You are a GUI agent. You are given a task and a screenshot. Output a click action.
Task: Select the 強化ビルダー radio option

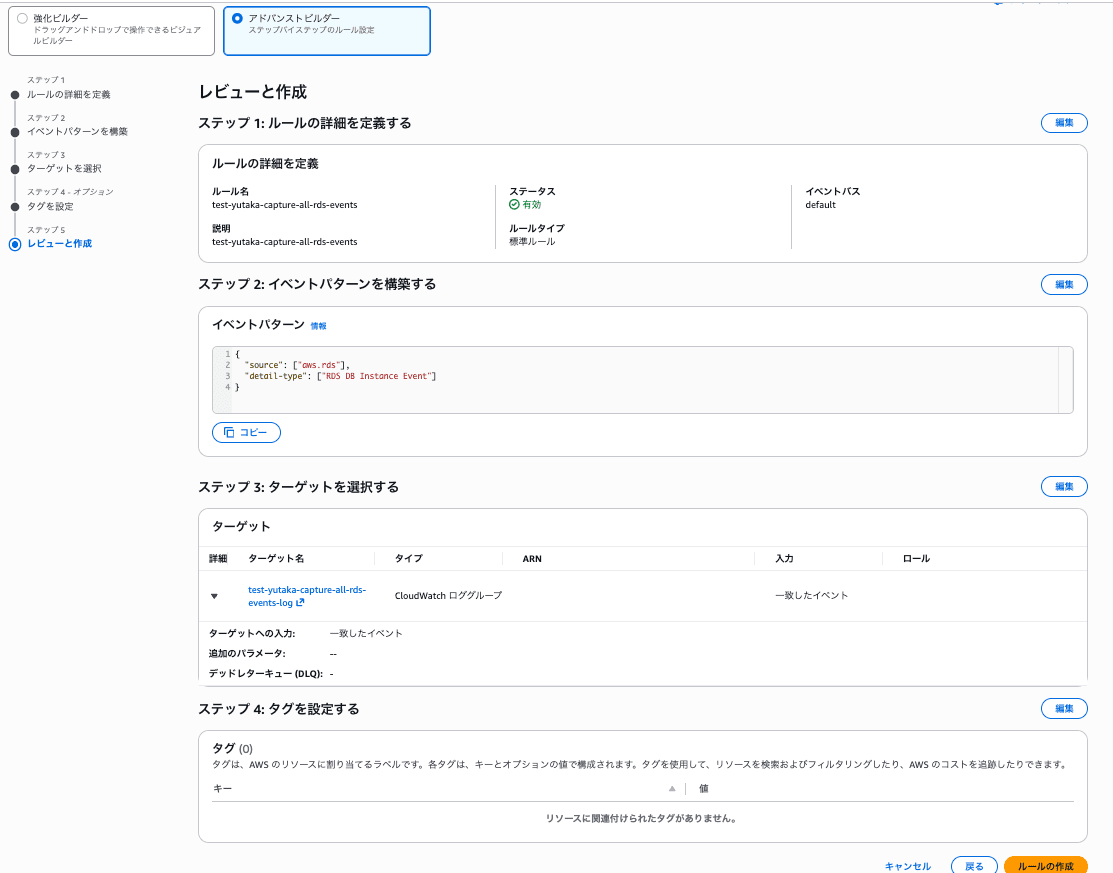tap(23, 18)
